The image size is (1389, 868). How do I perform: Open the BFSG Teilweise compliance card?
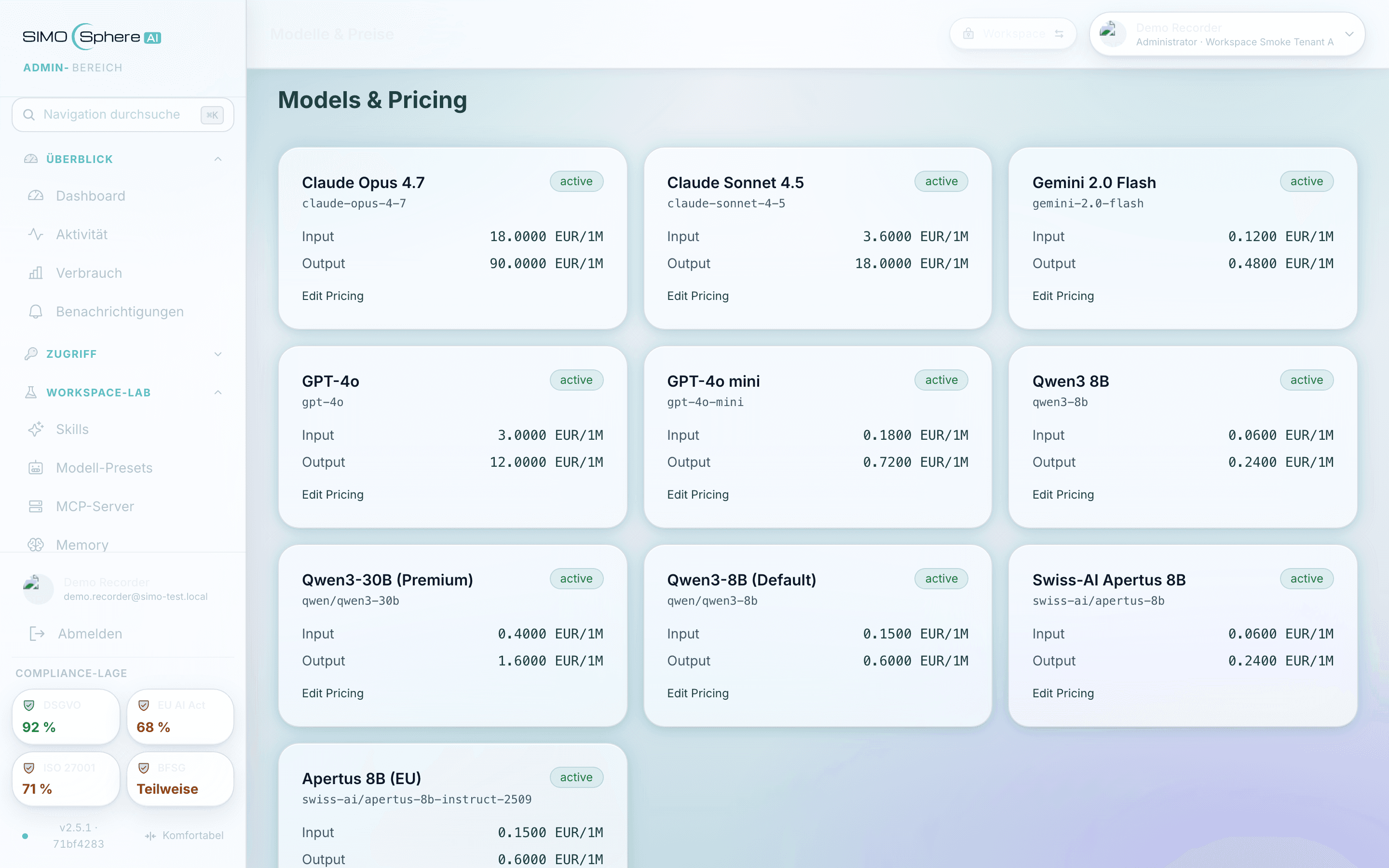click(180, 779)
